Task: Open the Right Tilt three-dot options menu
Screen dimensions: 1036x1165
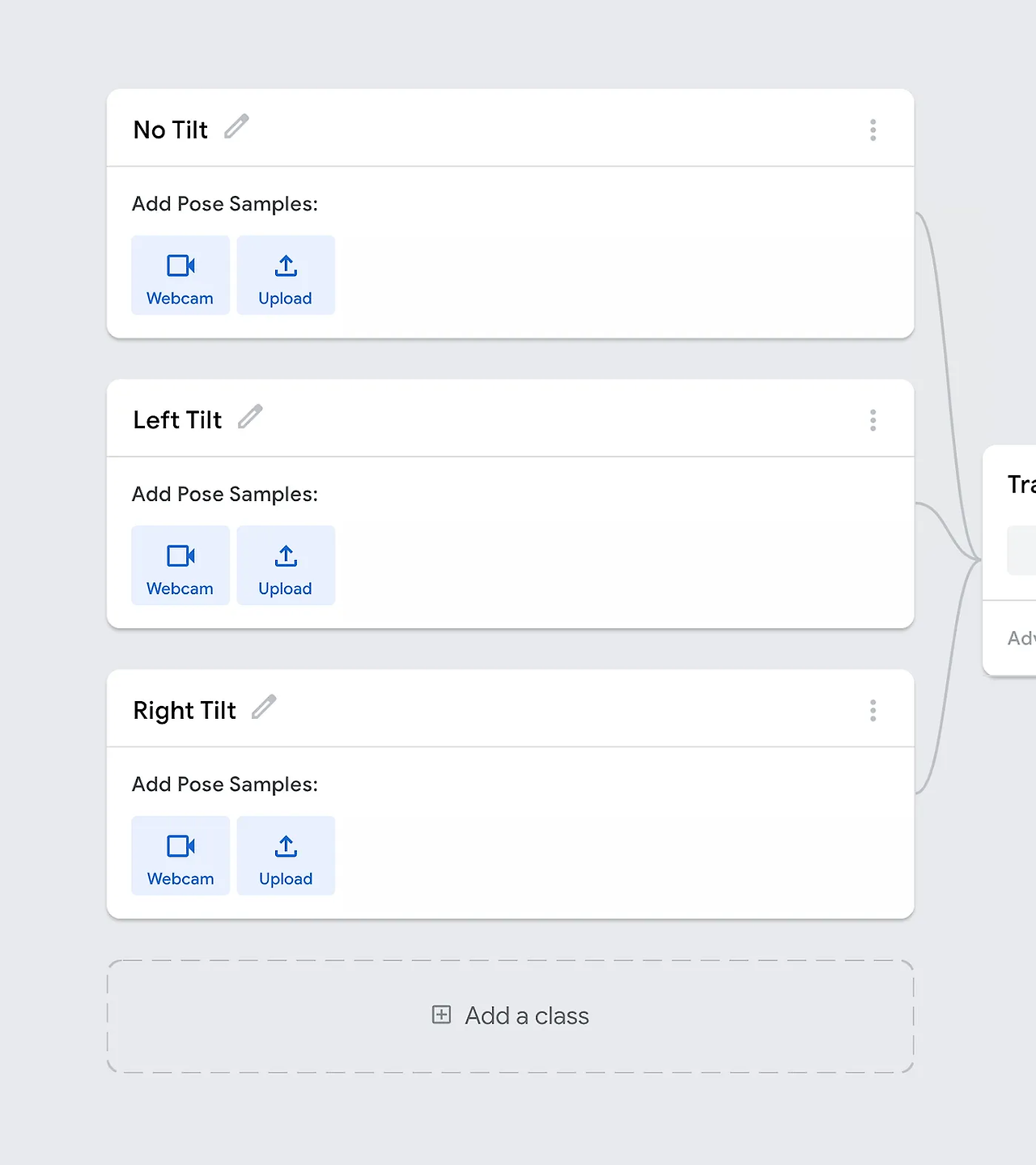Action: coord(873,711)
